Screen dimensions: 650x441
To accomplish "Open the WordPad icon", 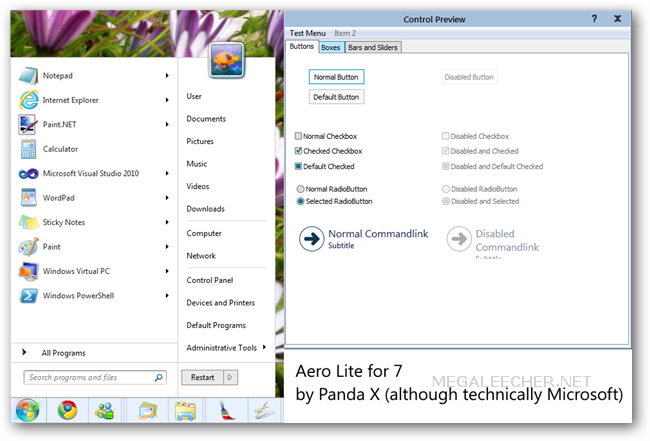I will [x=28, y=198].
